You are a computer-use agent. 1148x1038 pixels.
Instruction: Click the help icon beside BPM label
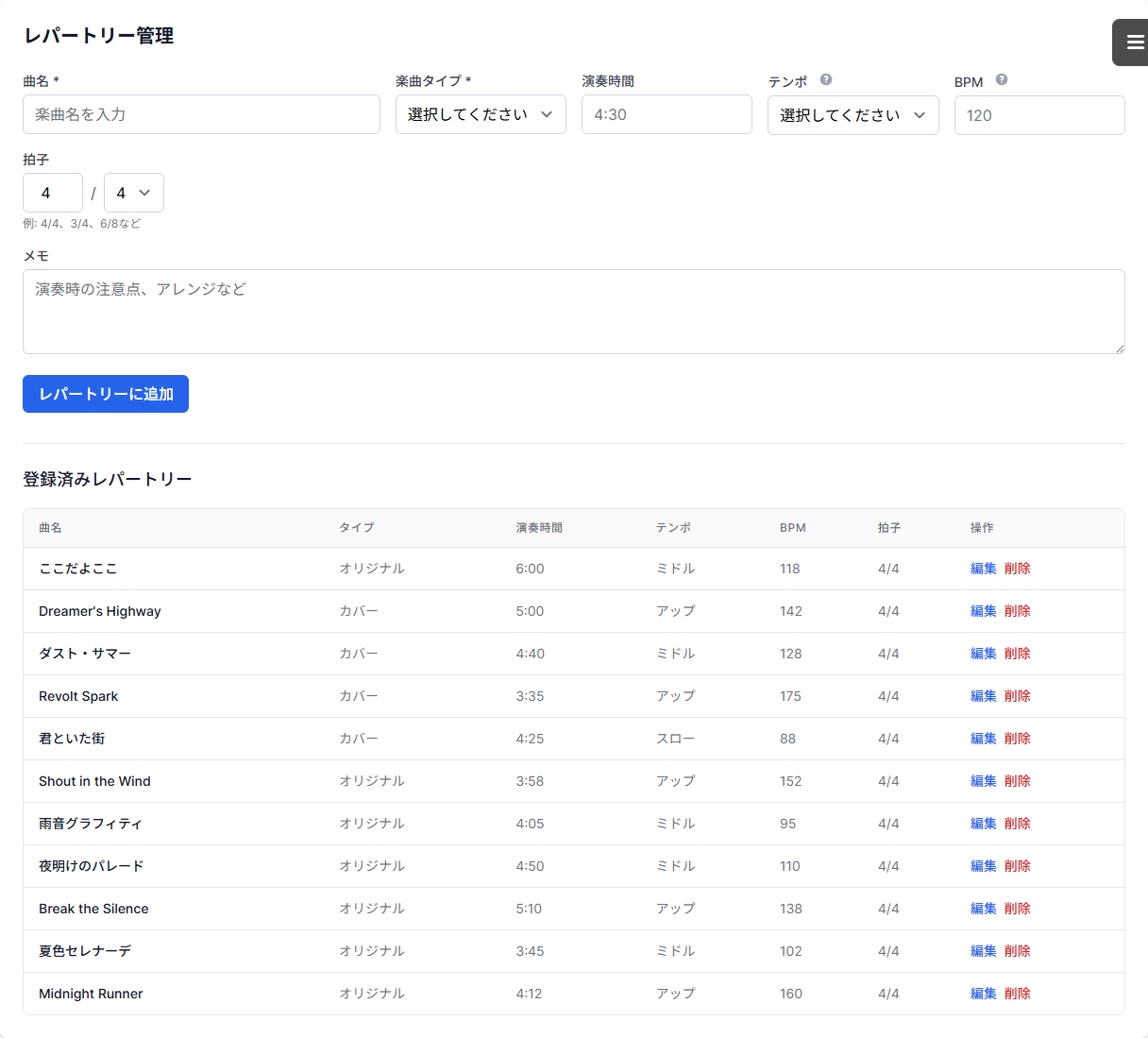pos(1002,80)
